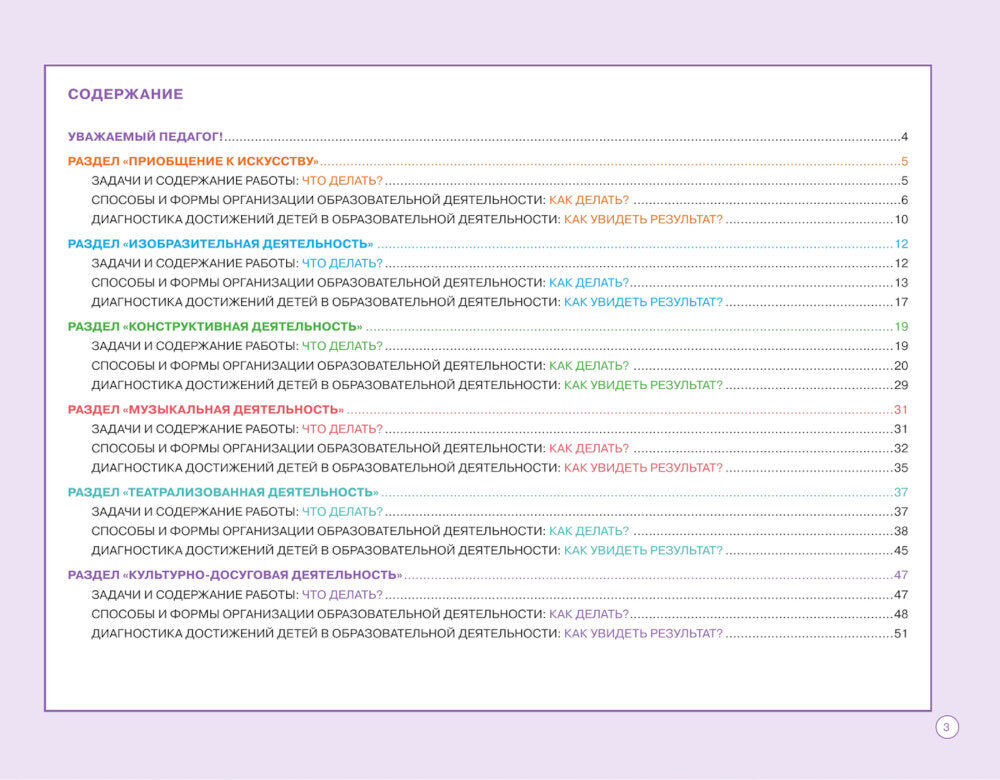
Task: Open «Как увидеть результат?» entry for page 10
Action: point(643,220)
